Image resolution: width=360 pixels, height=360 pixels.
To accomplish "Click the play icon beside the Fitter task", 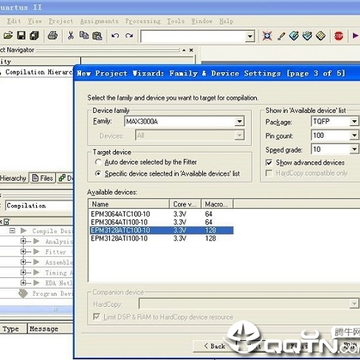I will point(36,251).
